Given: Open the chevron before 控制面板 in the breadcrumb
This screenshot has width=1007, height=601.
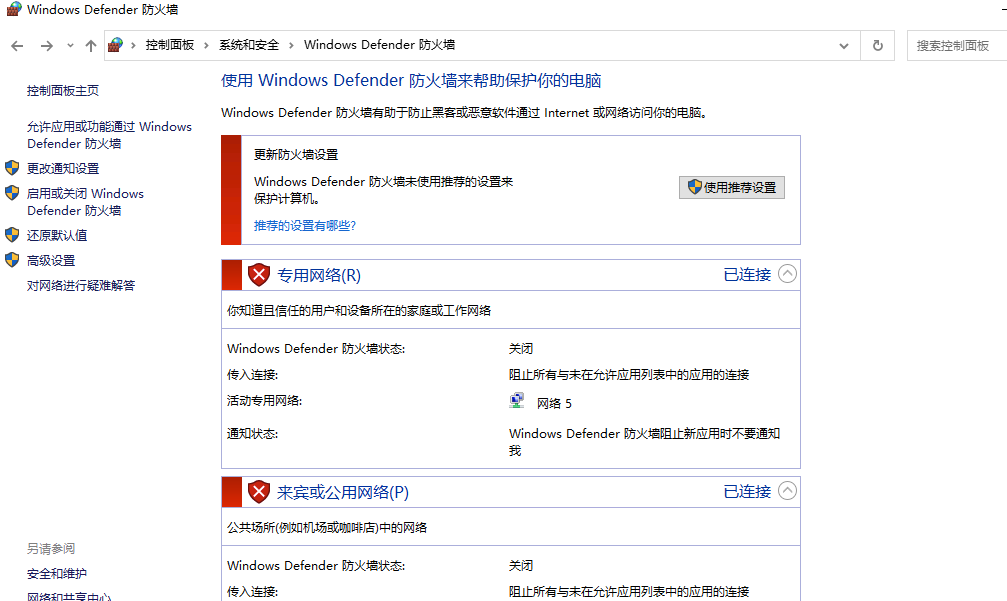Looking at the screenshot, I should [133, 45].
